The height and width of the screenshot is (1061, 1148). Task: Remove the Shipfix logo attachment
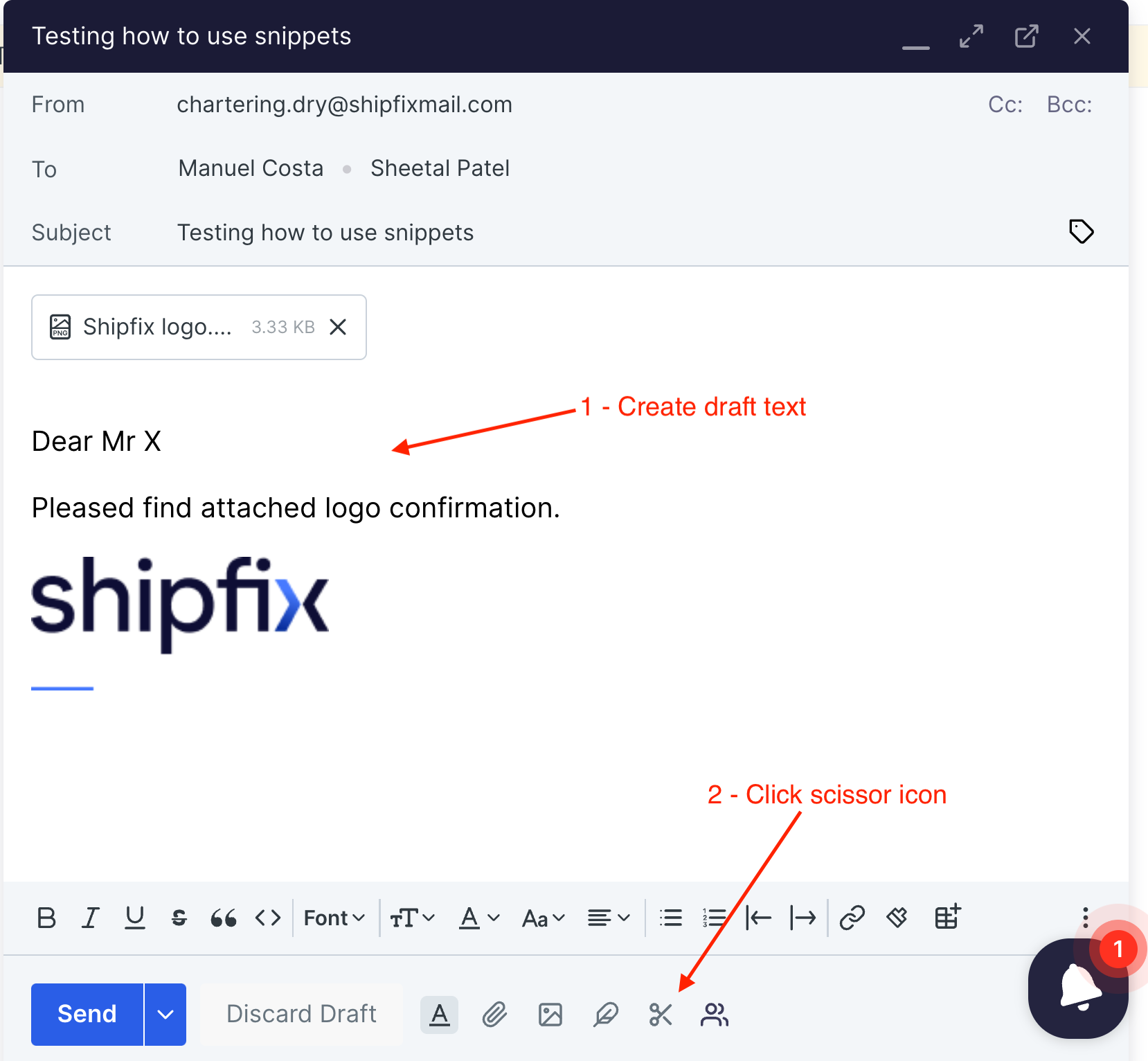[338, 327]
